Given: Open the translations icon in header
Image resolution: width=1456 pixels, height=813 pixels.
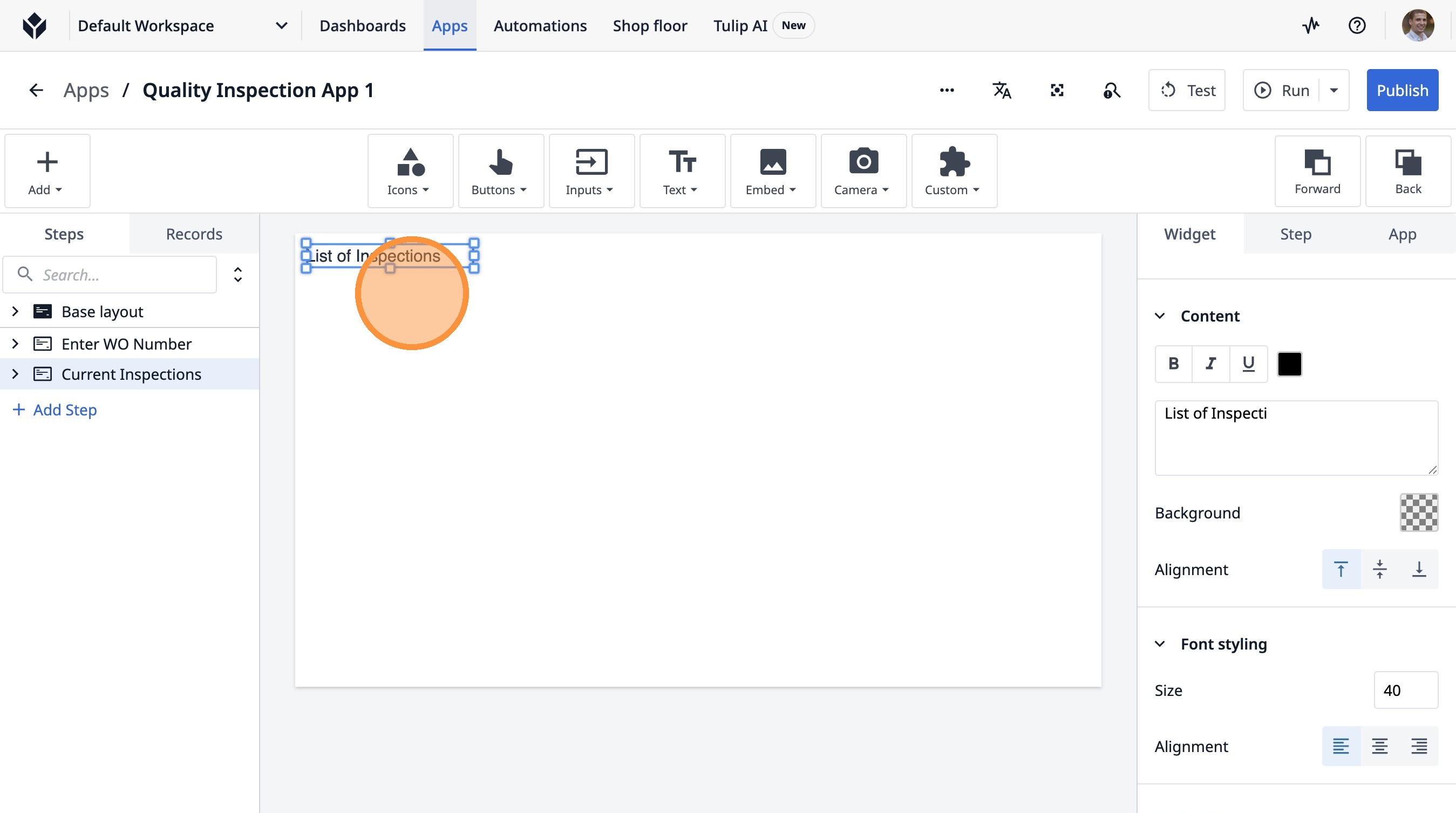Looking at the screenshot, I should pyautogui.click(x=1002, y=91).
